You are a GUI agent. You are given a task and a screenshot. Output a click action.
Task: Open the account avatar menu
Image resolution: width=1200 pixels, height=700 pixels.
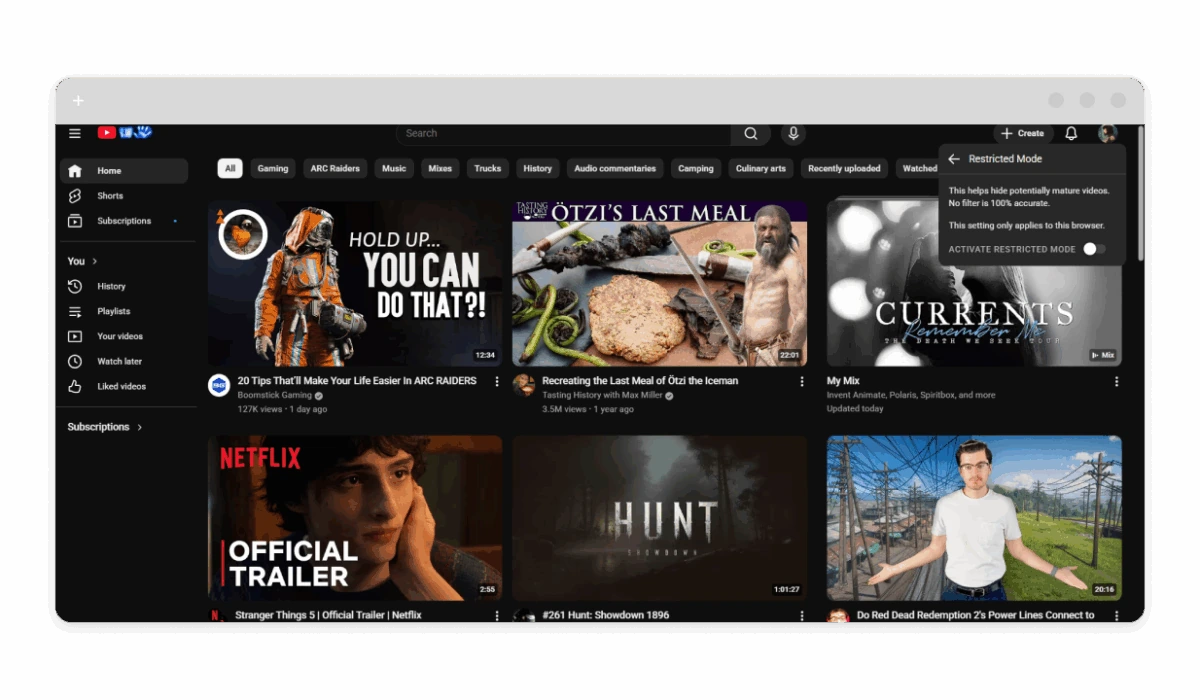point(1107,133)
